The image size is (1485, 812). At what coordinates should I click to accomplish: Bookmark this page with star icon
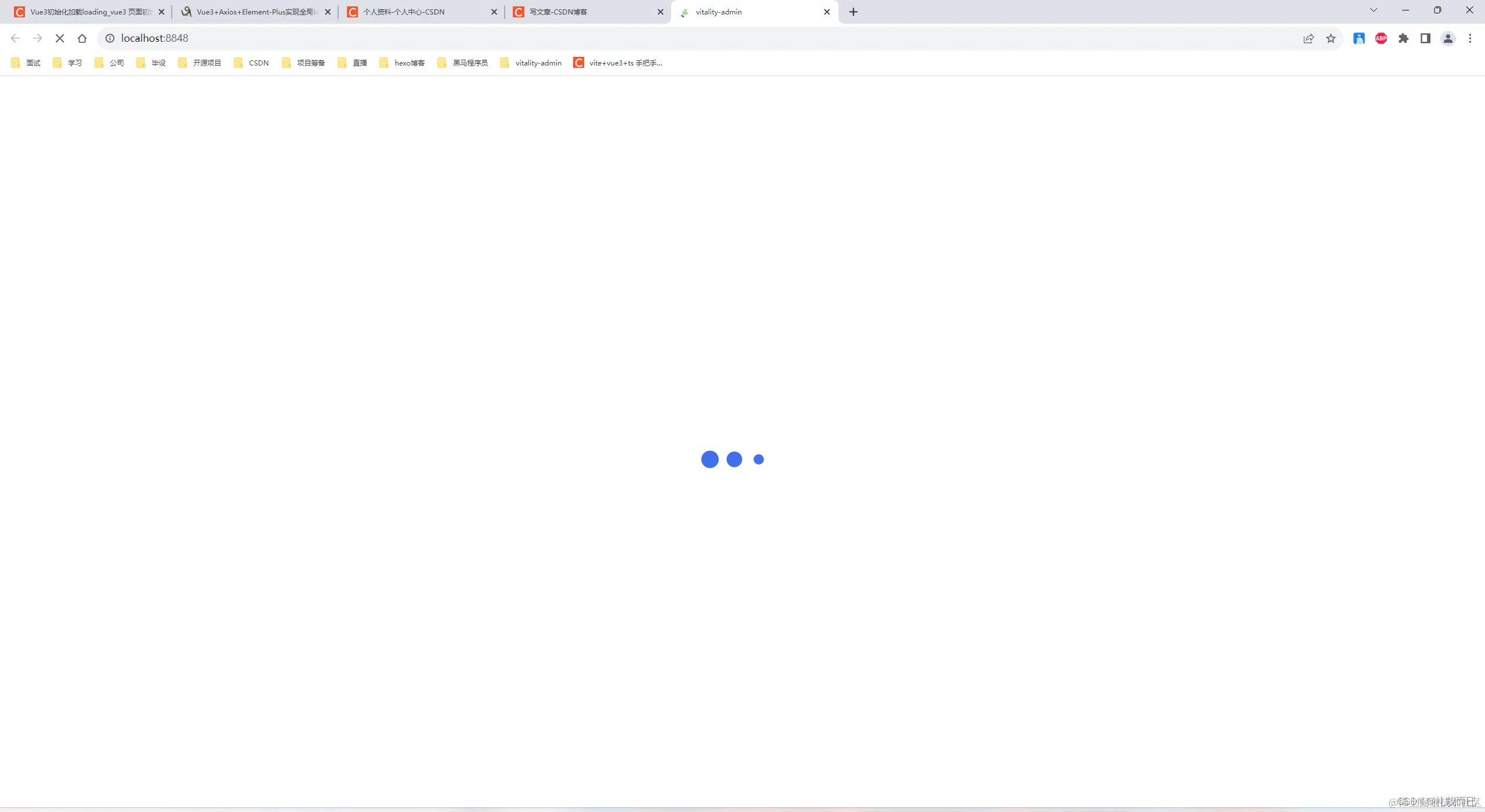pyautogui.click(x=1331, y=38)
